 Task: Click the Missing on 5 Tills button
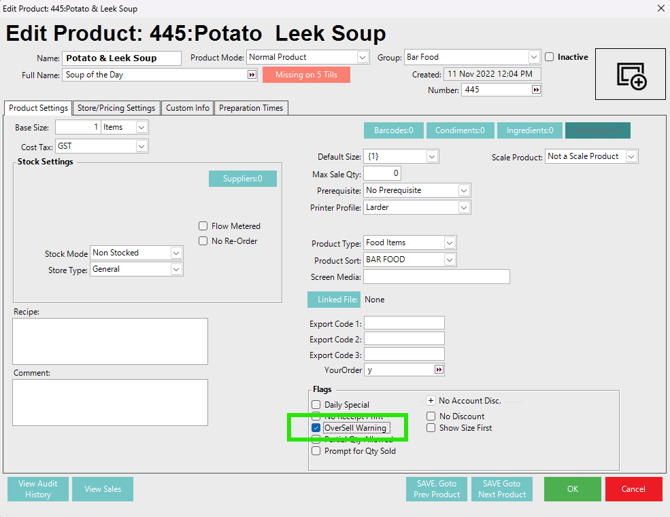coord(300,75)
